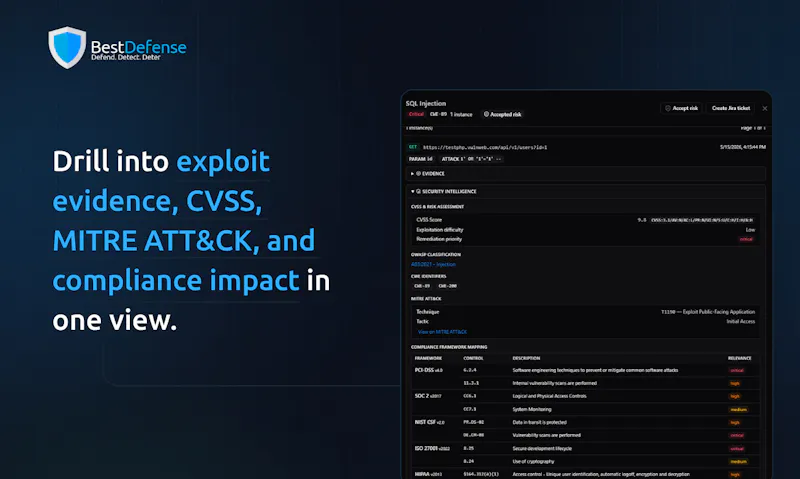Click the GET method badge

coord(413,147)
